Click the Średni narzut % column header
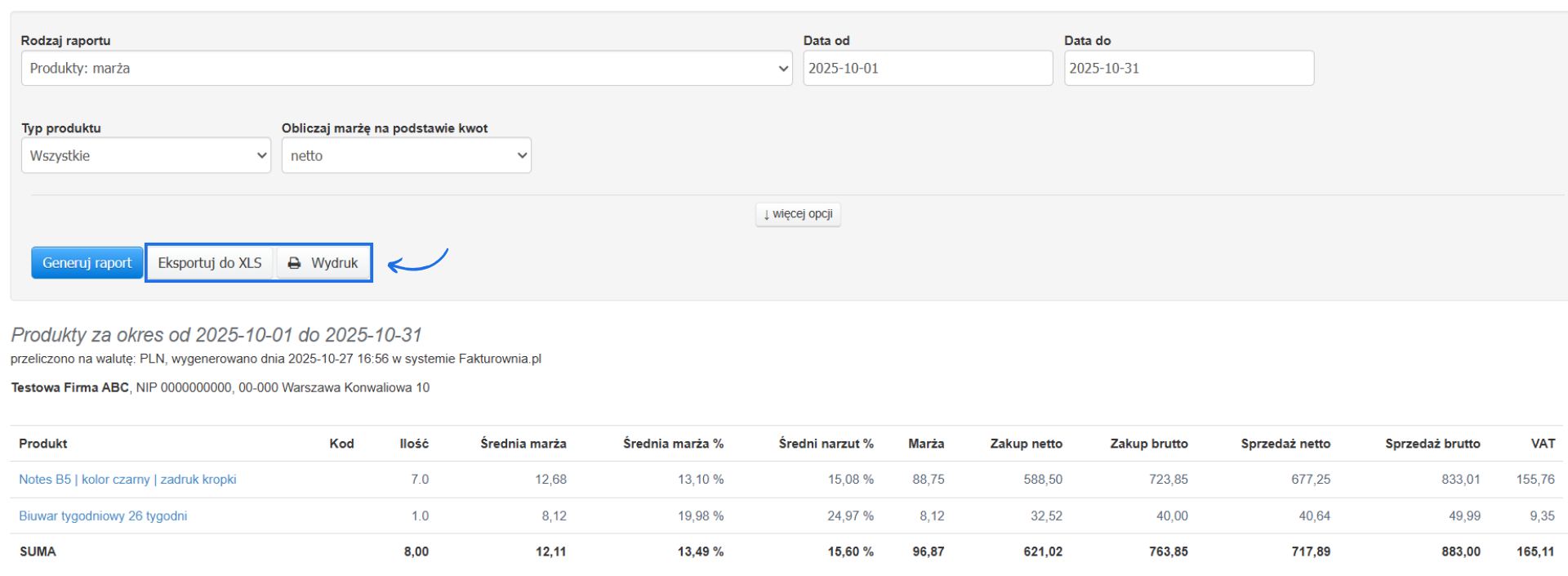 826,444
